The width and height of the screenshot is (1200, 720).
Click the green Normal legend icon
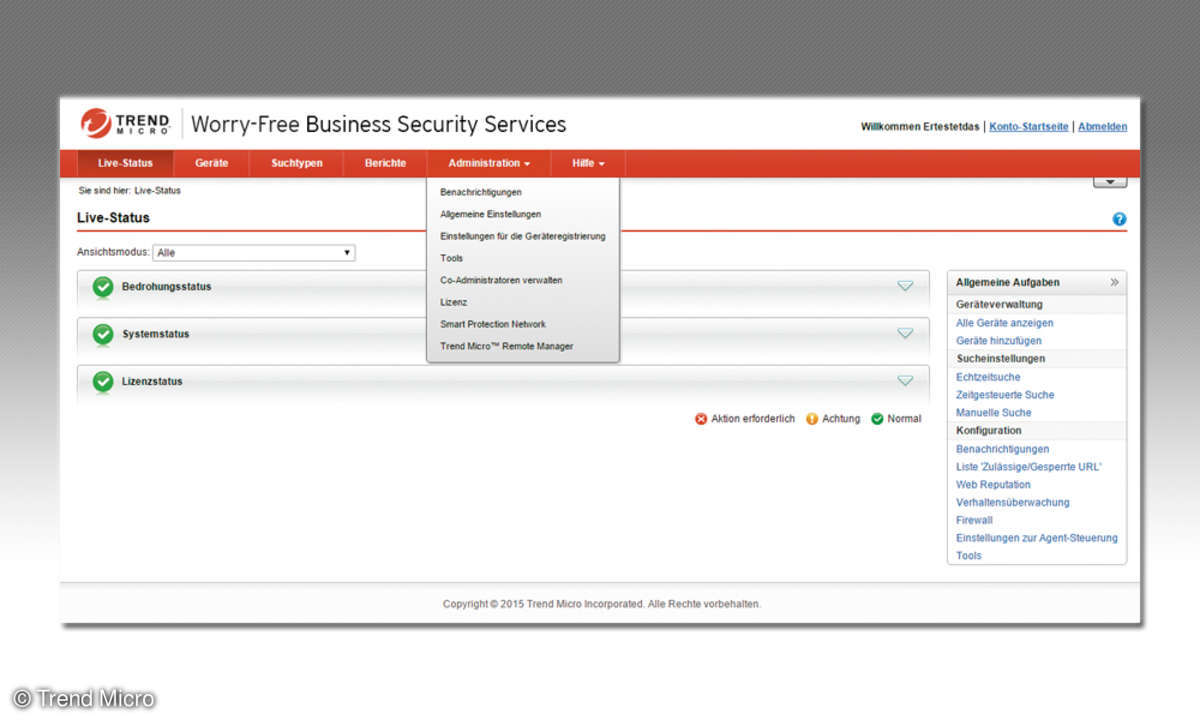pos(877,419)
